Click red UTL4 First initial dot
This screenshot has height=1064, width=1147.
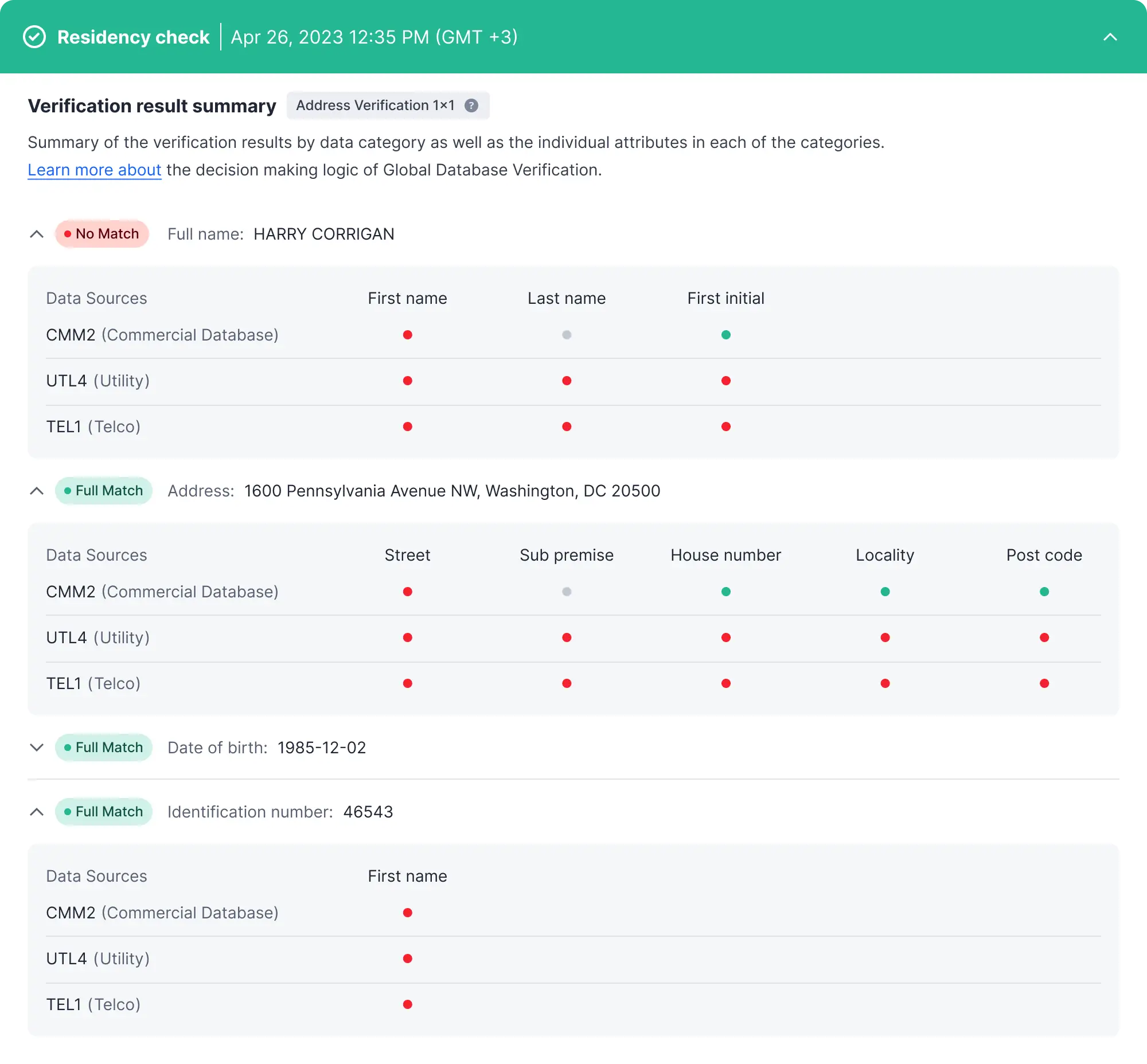[726, 381]
